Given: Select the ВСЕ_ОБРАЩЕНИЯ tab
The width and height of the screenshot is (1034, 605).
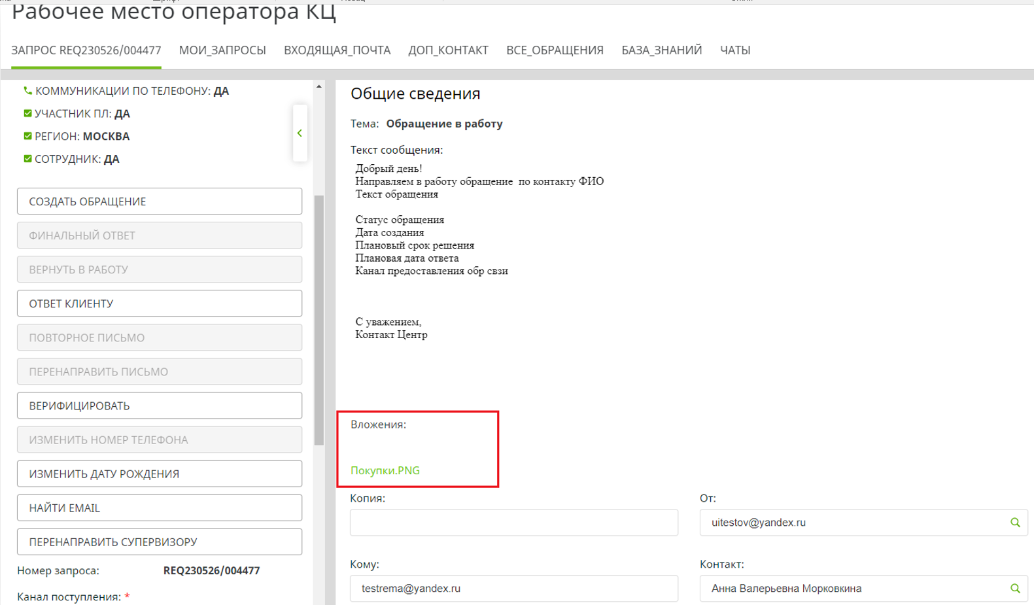Looking at the screenshot, I should 555,50.
